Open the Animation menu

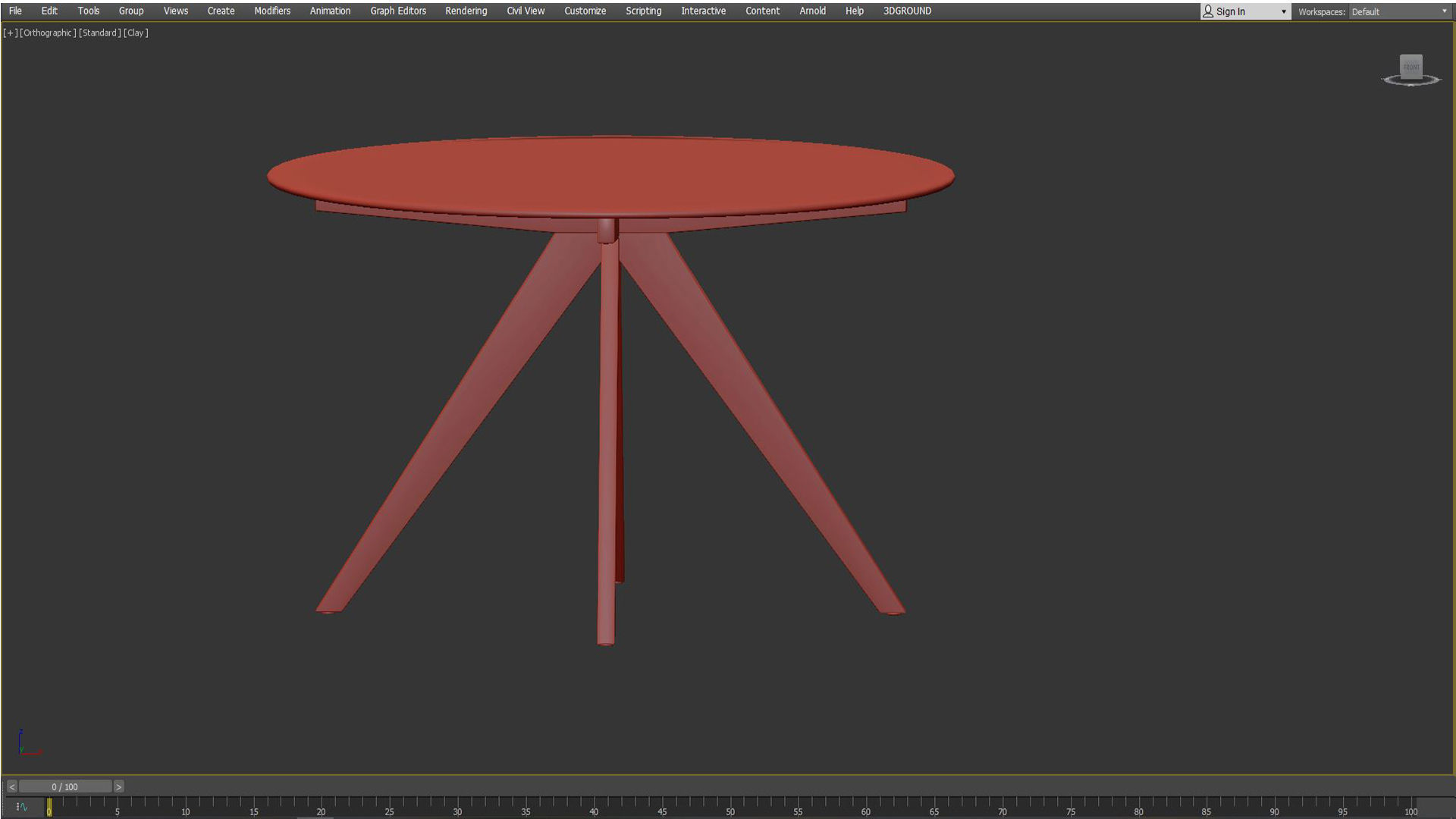330,11
